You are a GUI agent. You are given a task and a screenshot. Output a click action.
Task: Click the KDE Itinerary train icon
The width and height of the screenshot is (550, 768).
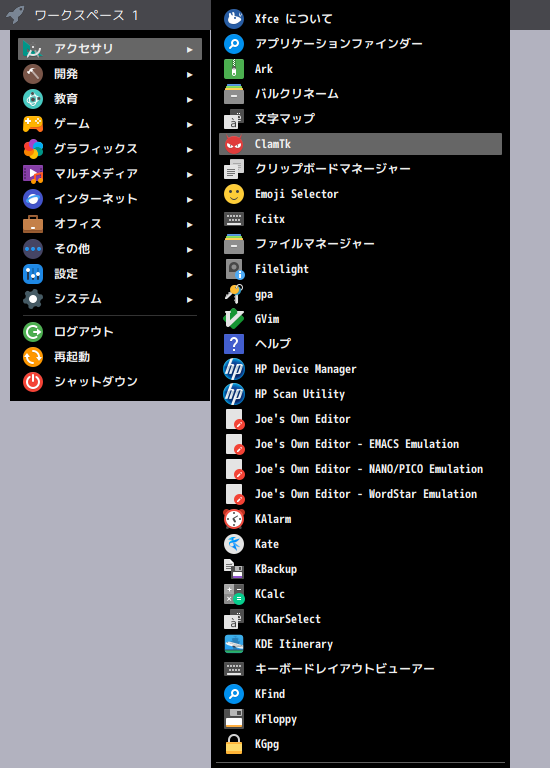pos(234,644)
